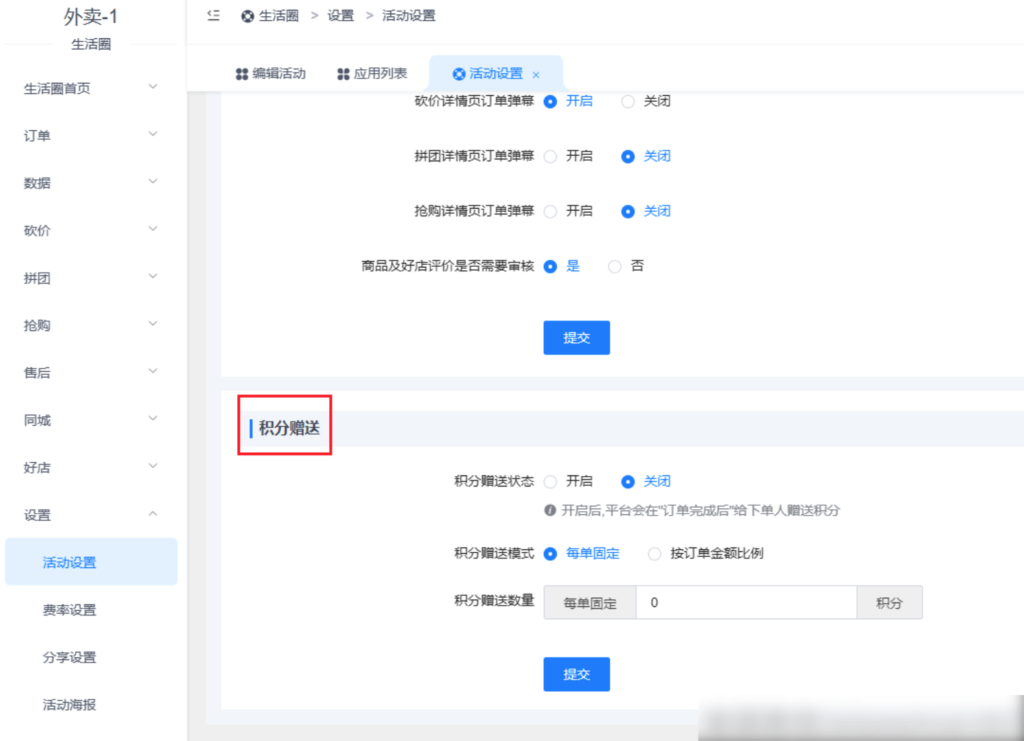1024x741 pixels.
Task: Click the circle icon on the 活动设置 tab
Action: click(x=457, y=73)
